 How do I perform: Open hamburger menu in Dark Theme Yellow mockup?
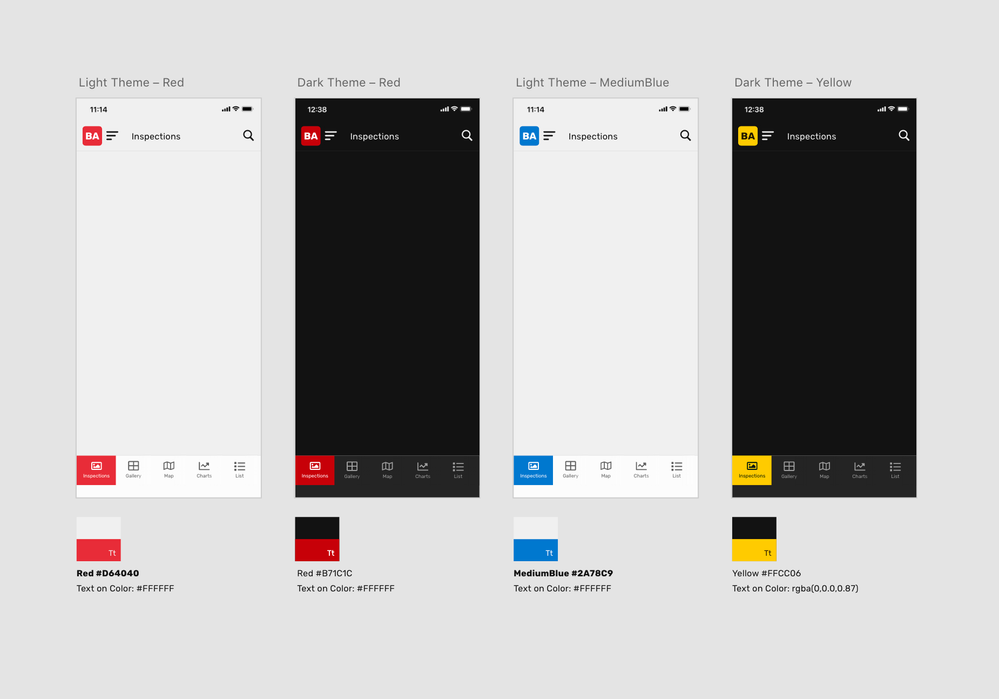pyautogui.click(x=768, y=136)
